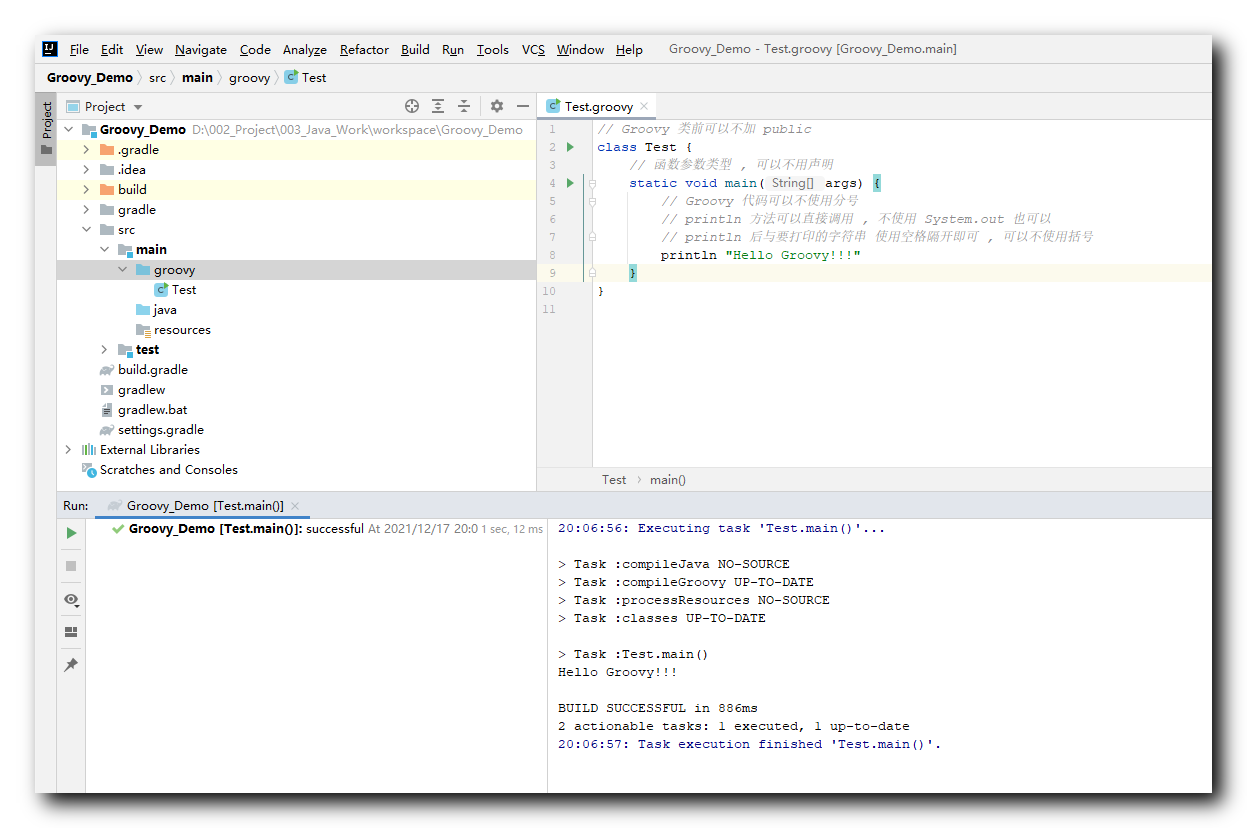Toggle the Pin Tab icon in Run panel
Screen dimensions: 1247x828
(x=71, y=665)
